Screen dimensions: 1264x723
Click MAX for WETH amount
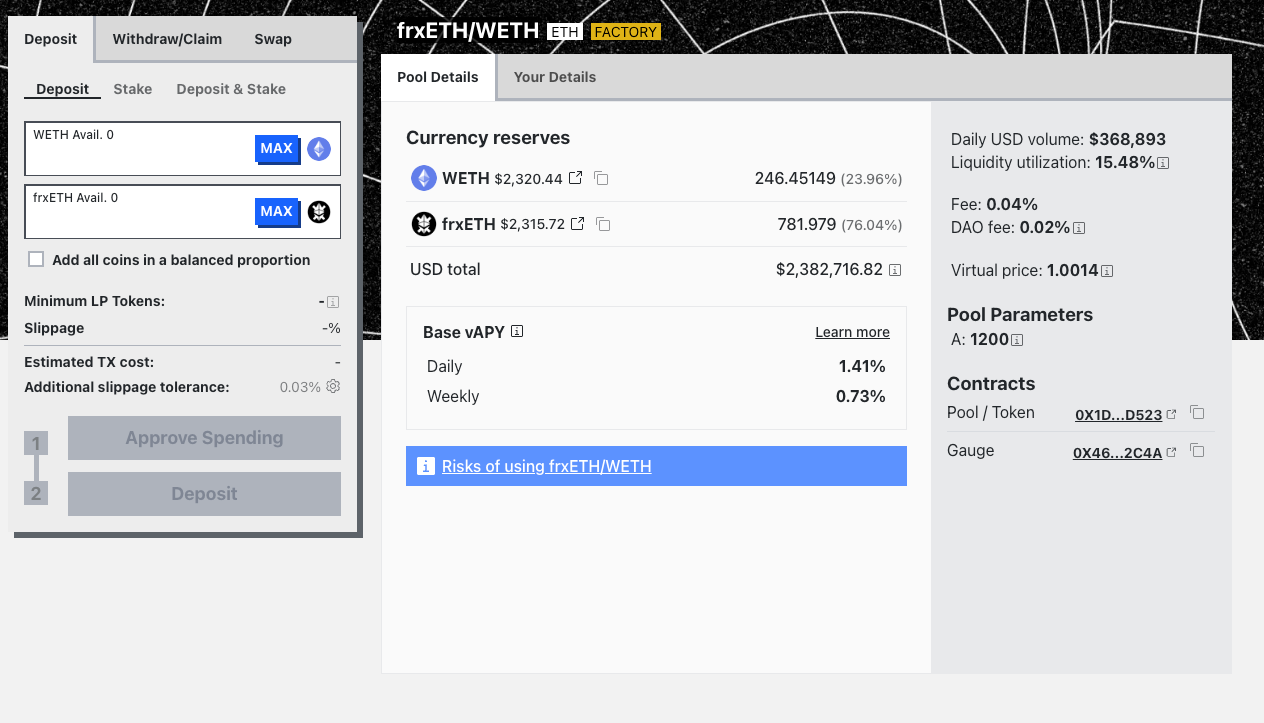276,149
